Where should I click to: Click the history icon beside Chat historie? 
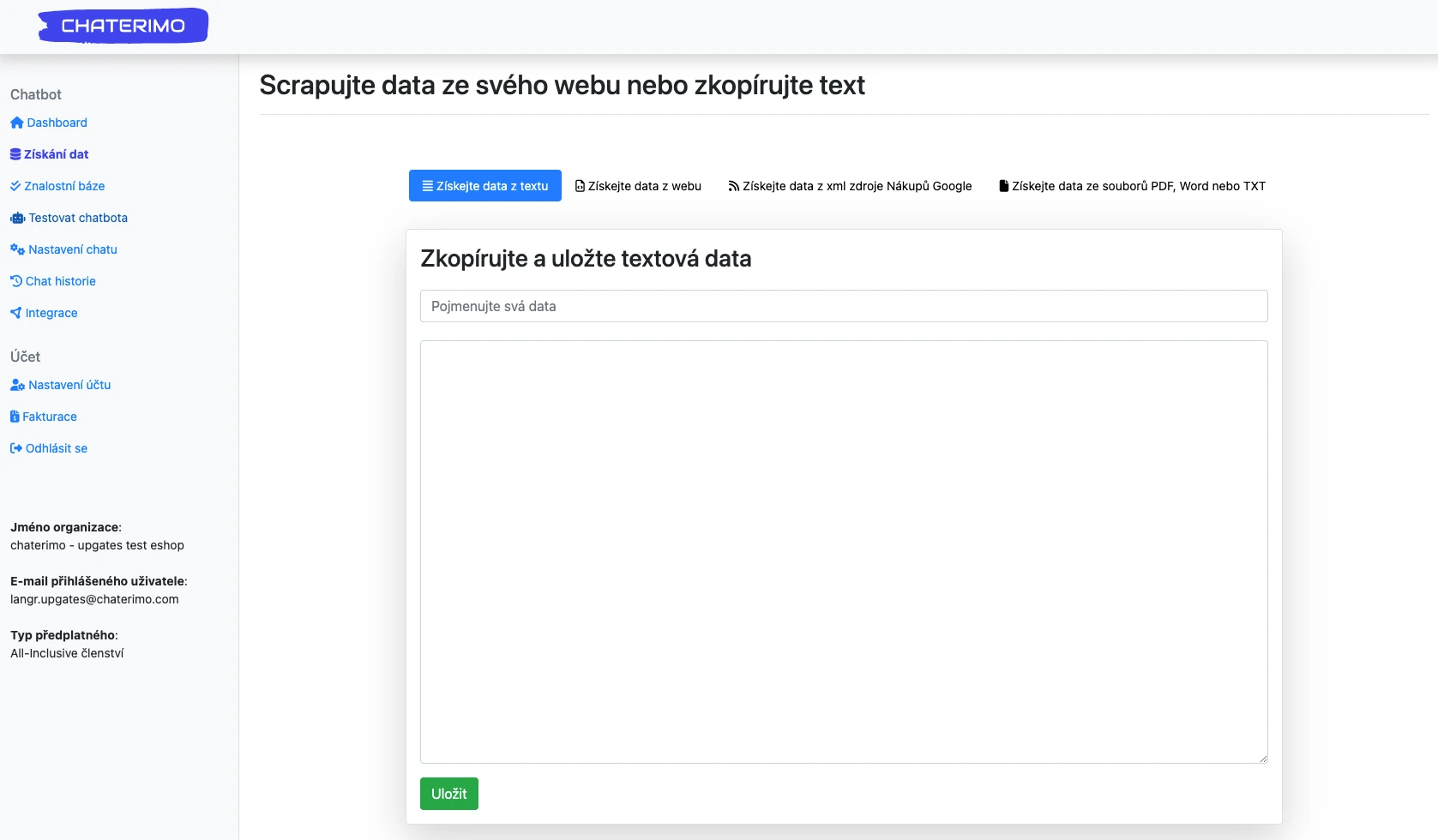click(16, 281)
